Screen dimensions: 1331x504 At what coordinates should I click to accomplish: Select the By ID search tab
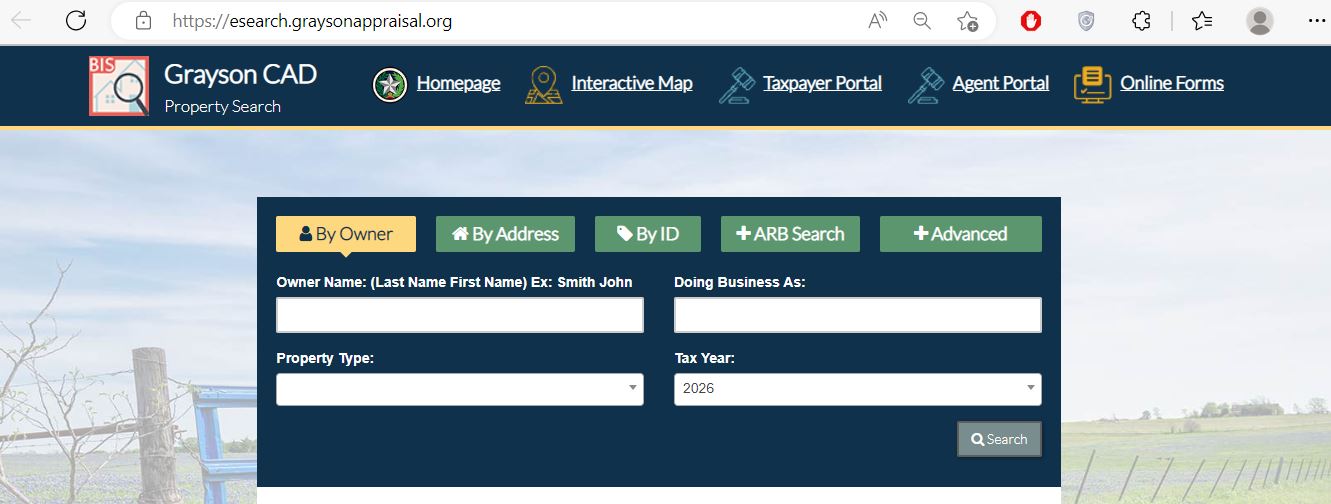[647, 234]
